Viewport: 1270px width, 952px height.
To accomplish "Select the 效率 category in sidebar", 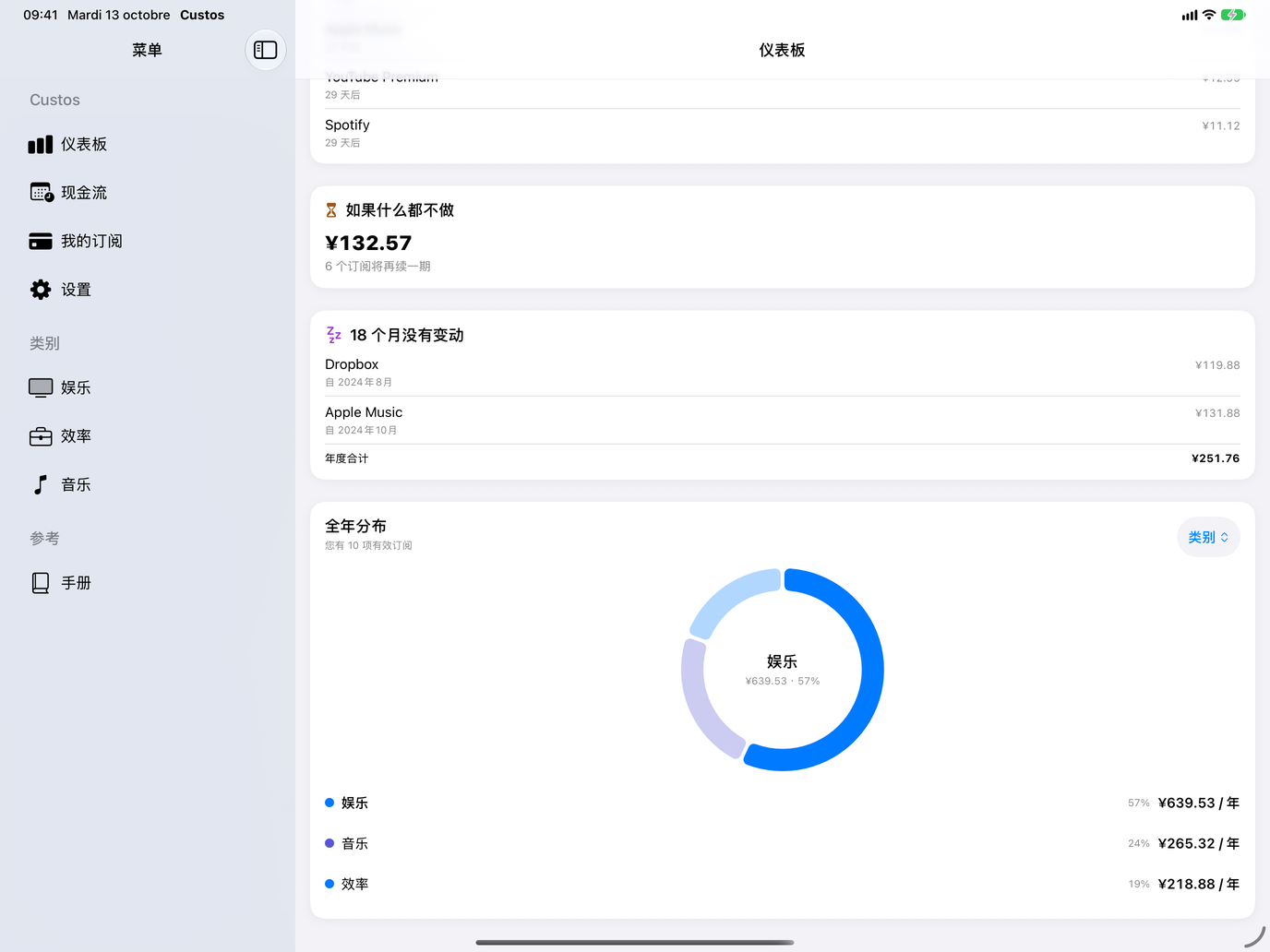I will click(148, 436).
